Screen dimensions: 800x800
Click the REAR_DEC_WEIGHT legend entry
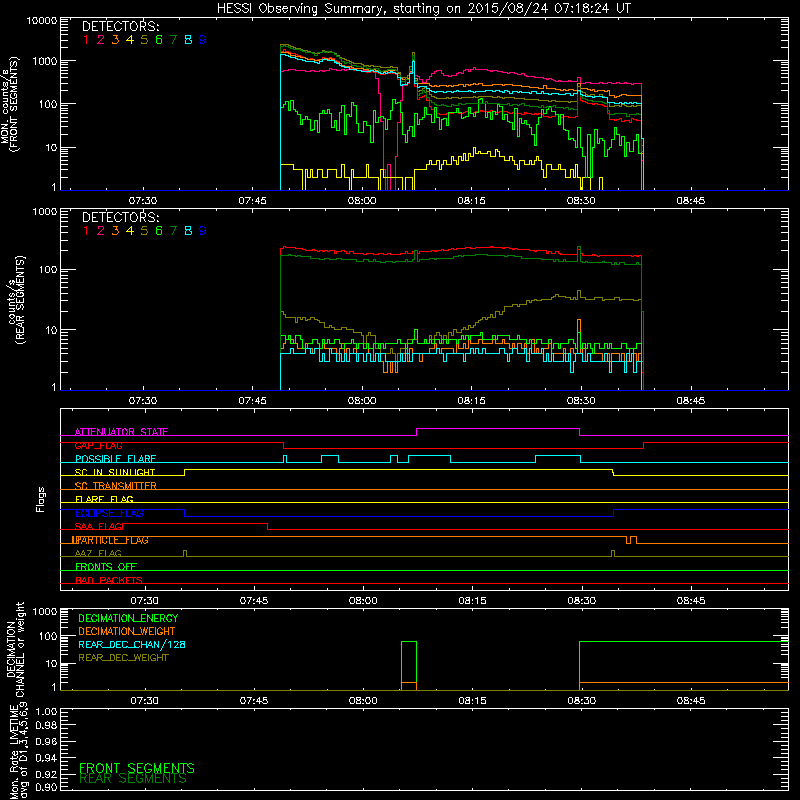[123, 658]
